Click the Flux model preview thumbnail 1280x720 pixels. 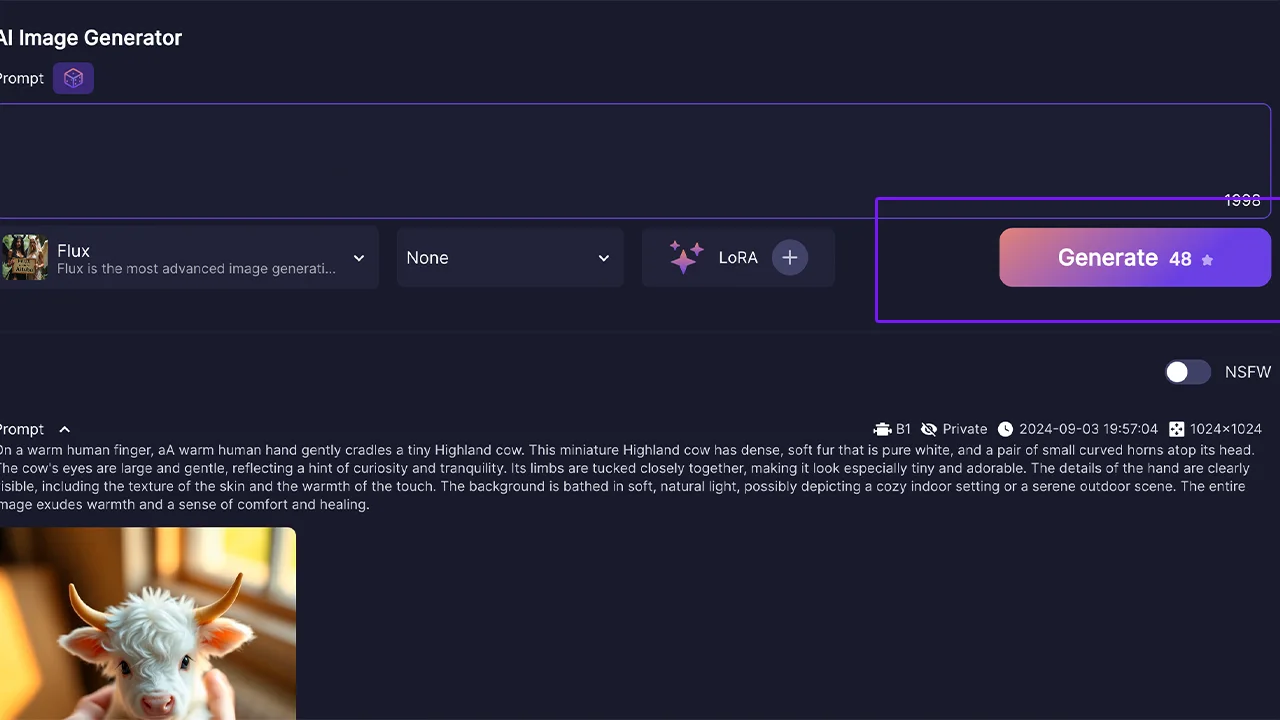24,257
